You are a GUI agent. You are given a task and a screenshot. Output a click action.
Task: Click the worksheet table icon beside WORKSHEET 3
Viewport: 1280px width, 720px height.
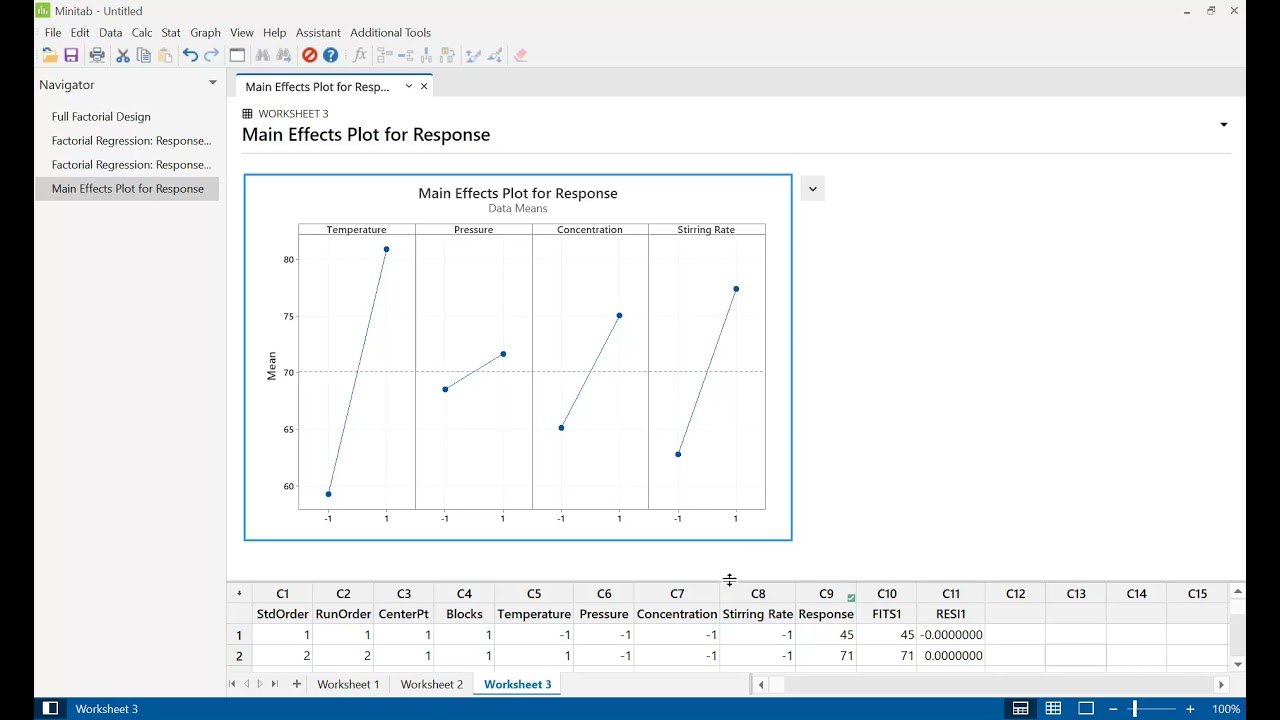point(248,114)
